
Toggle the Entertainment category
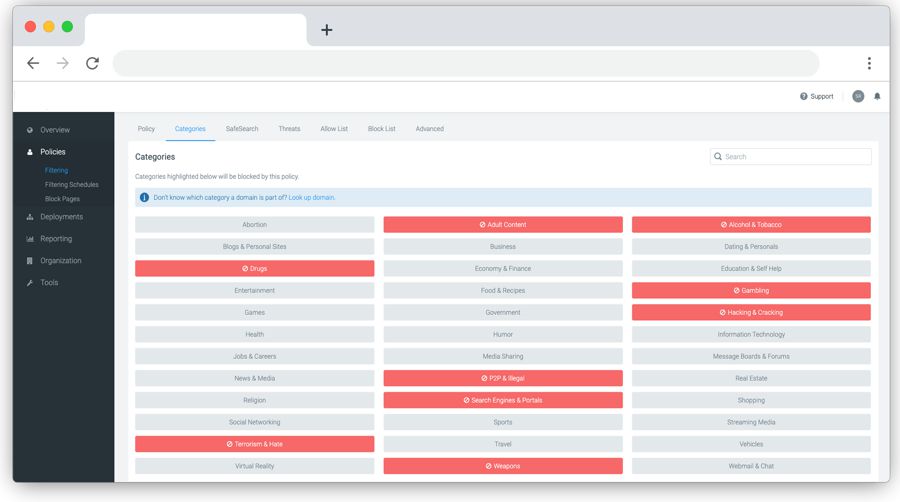click(254, 290)
